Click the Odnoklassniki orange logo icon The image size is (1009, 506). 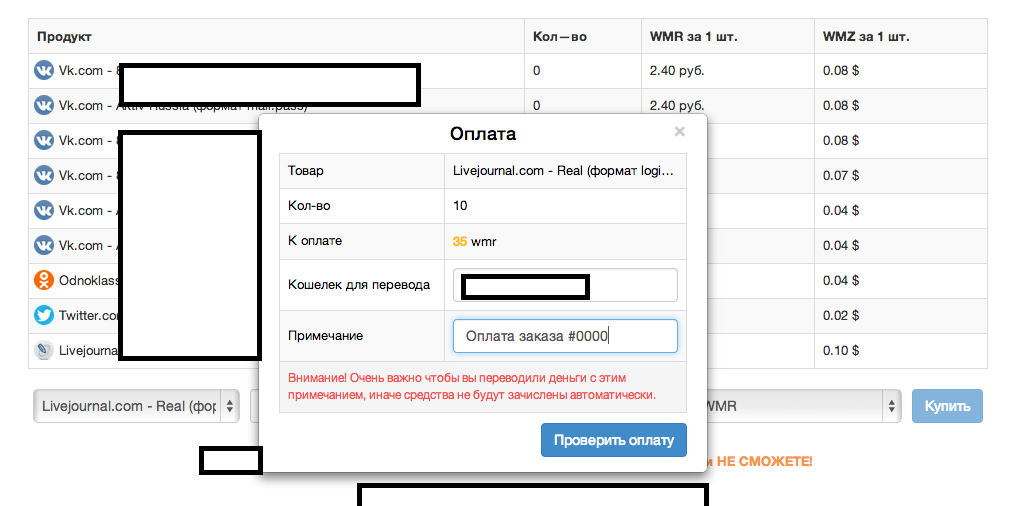(44, 280)
